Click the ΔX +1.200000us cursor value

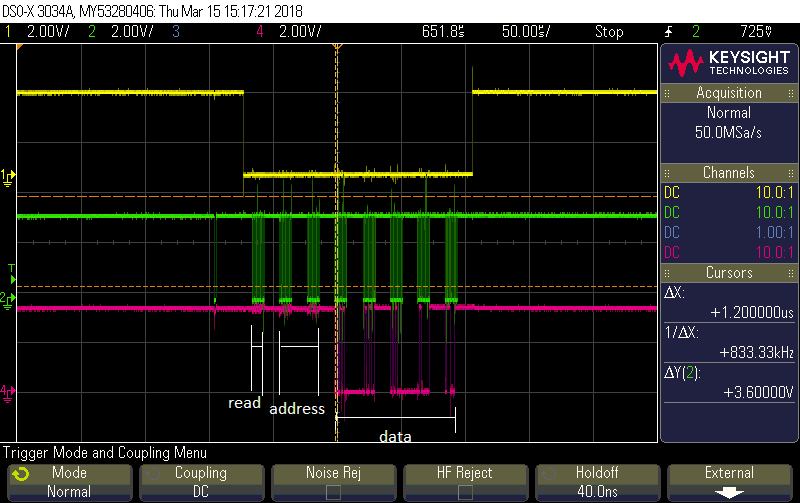point(752,313)
